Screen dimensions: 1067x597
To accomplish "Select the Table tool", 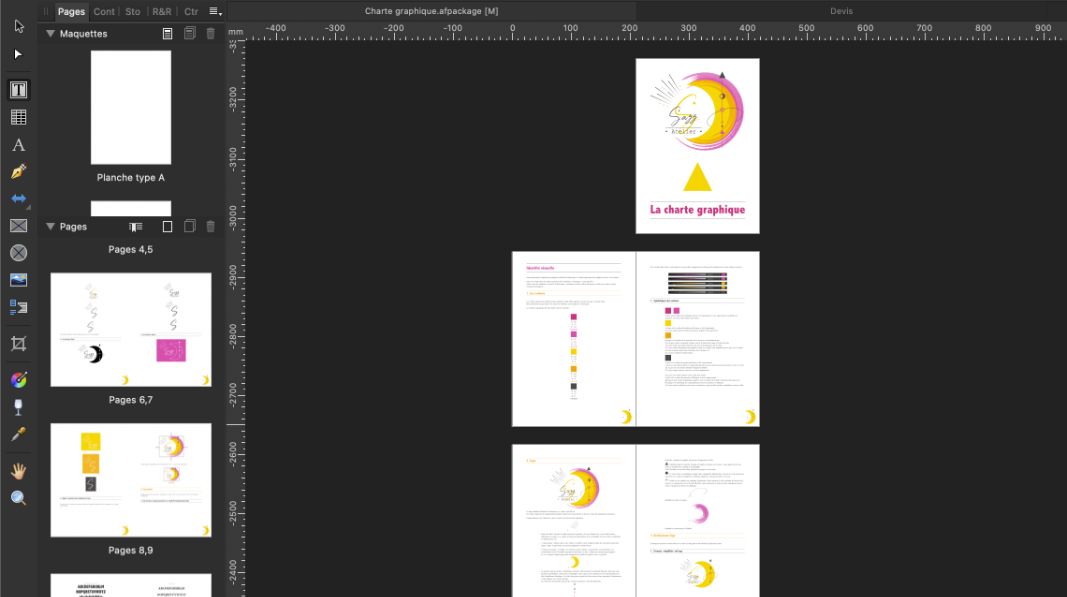I will 18,117.
